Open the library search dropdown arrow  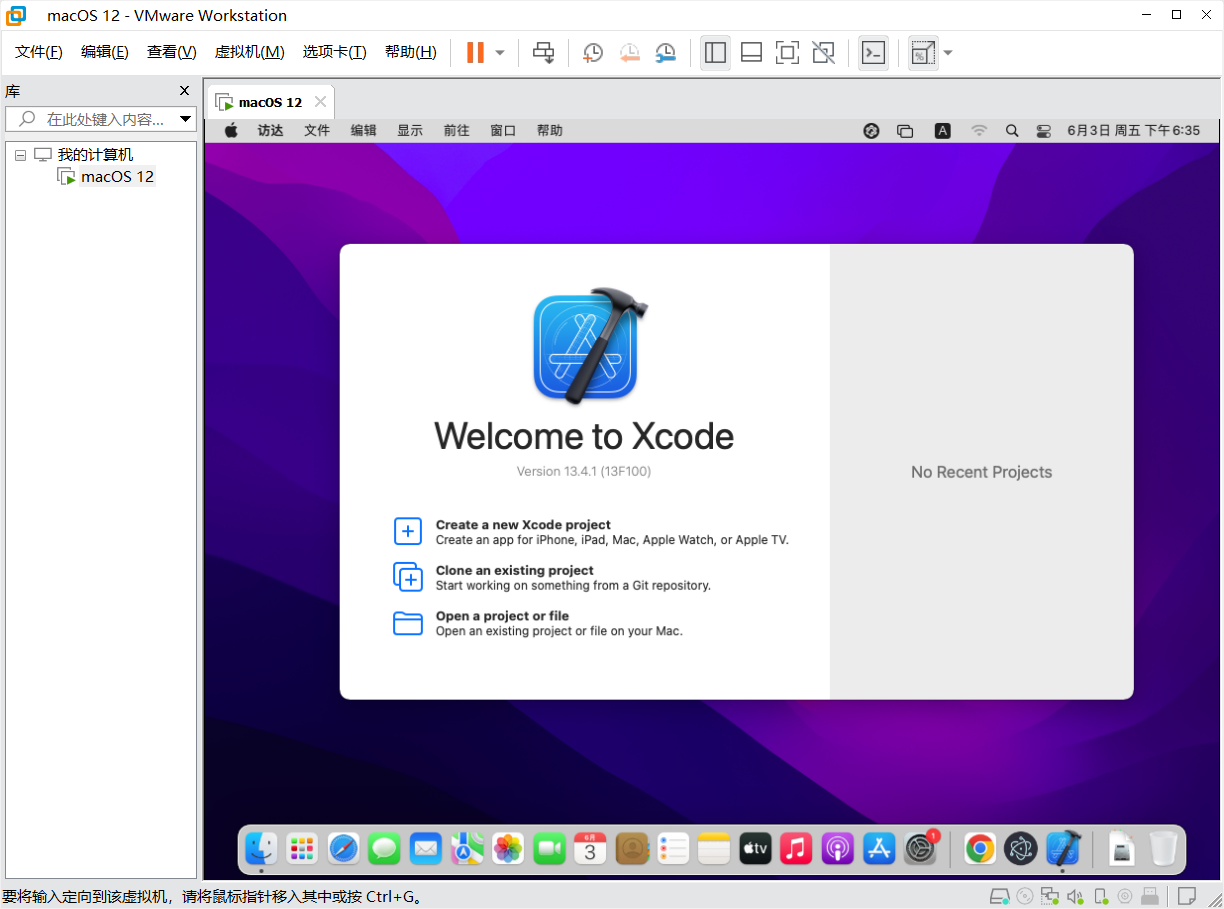point(185,119)
